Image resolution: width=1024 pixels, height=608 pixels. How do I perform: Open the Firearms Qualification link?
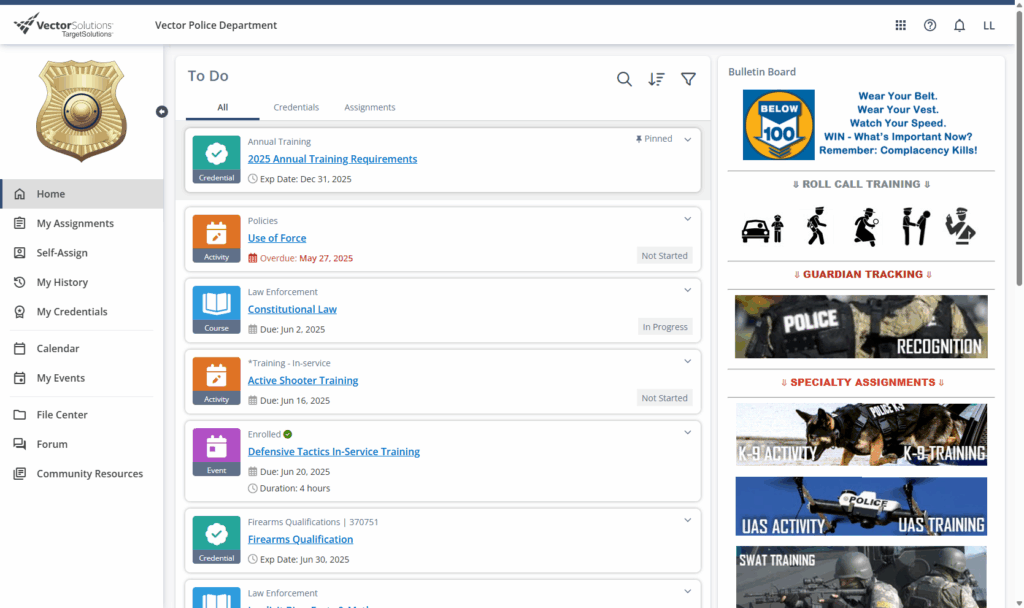[300, 539]
